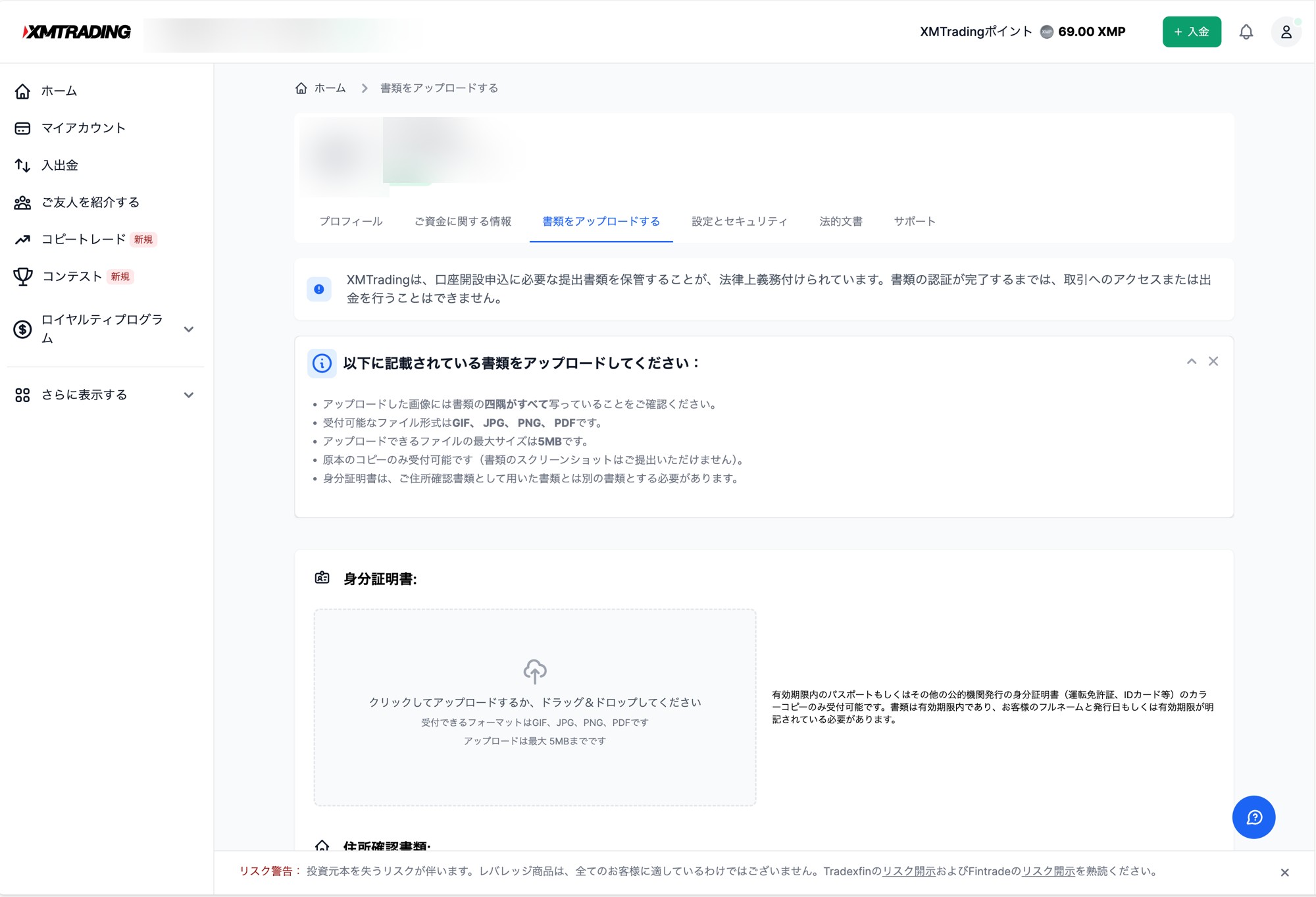The image size is (1316, 897).
Task: Click the XMTrading logo
Action: 76,32
